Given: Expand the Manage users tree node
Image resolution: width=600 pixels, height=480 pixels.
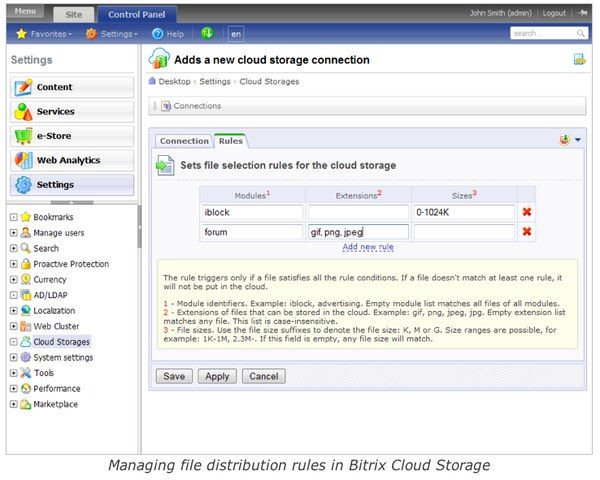Looking at the screenshot, I should 14,233.
